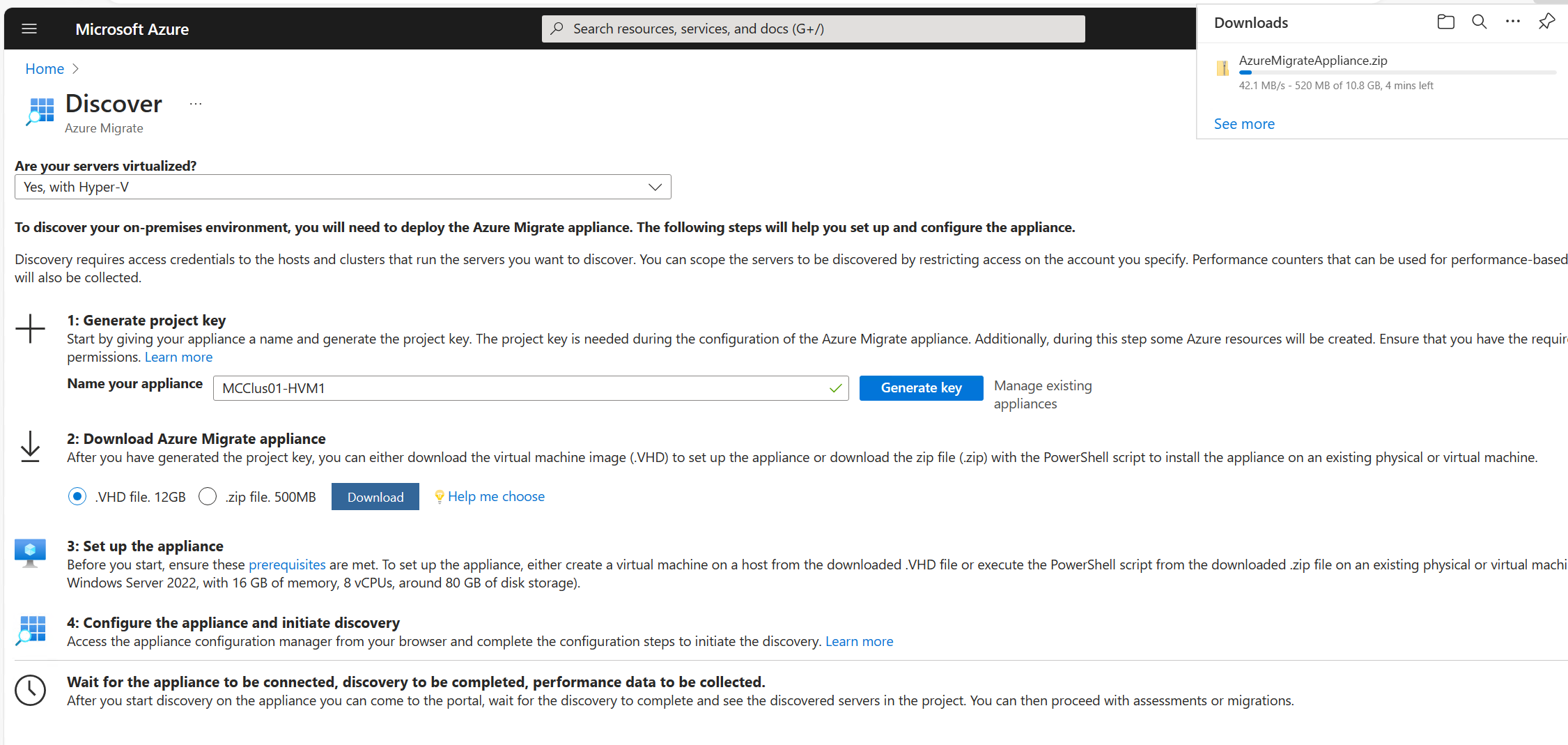Select the .zip file 500MB option

coord(208,496)
